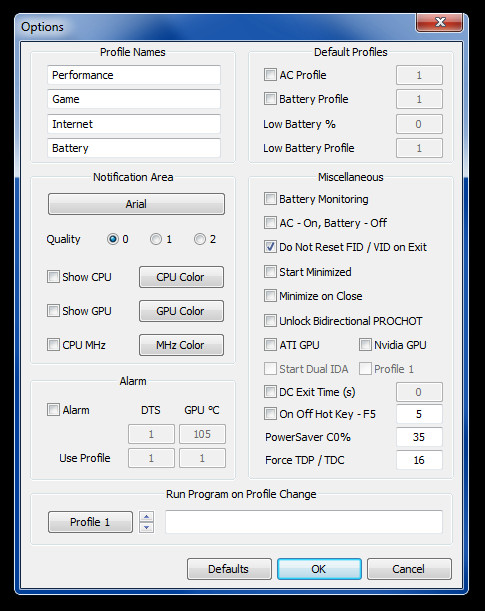Enable the Battery Profile checkbox
The height and width of the screenshot is (611, 485).
[270, 99]
